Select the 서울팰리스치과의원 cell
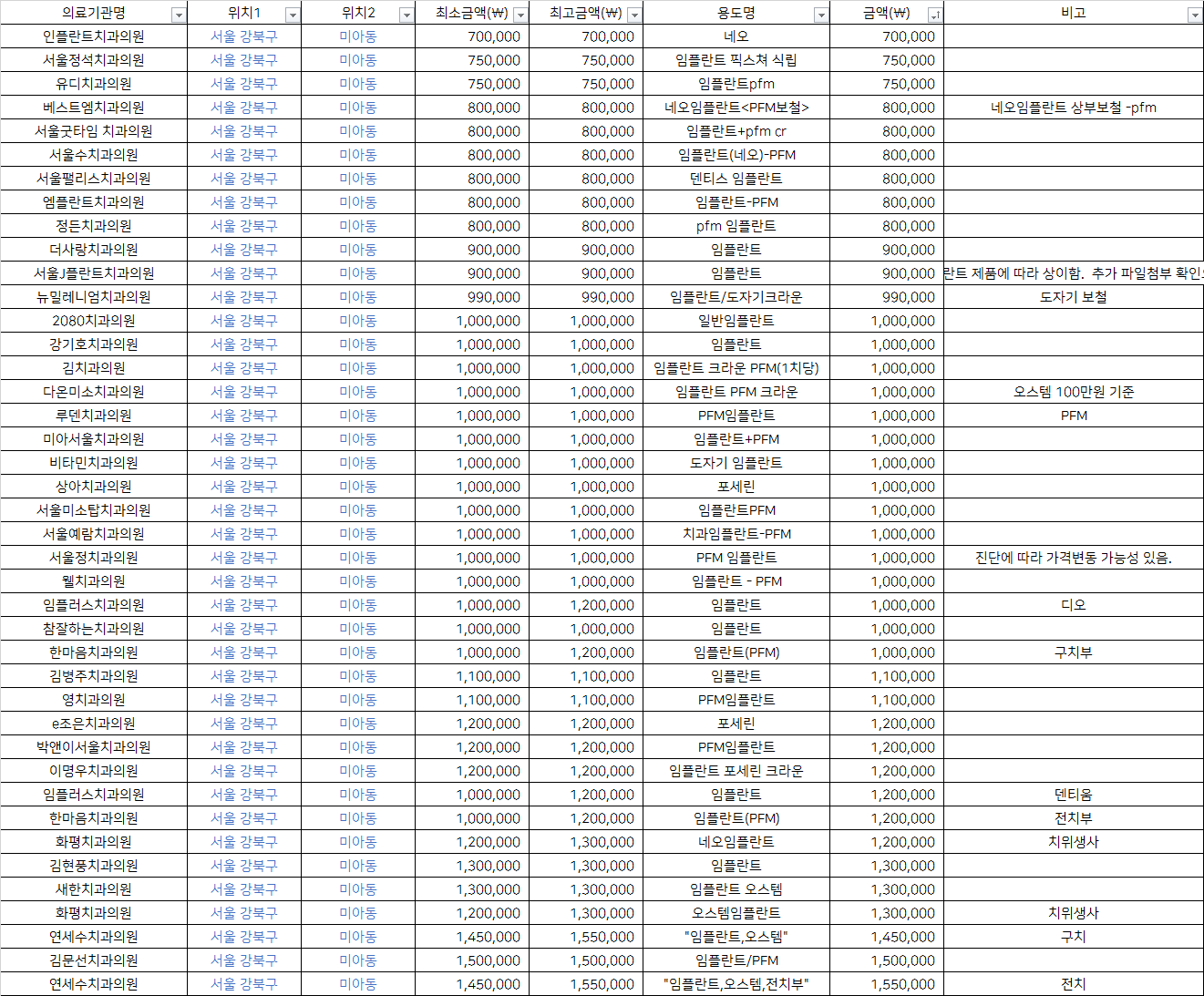Image resolution: width=1204 pixels, height=996 pixels. 94,179
